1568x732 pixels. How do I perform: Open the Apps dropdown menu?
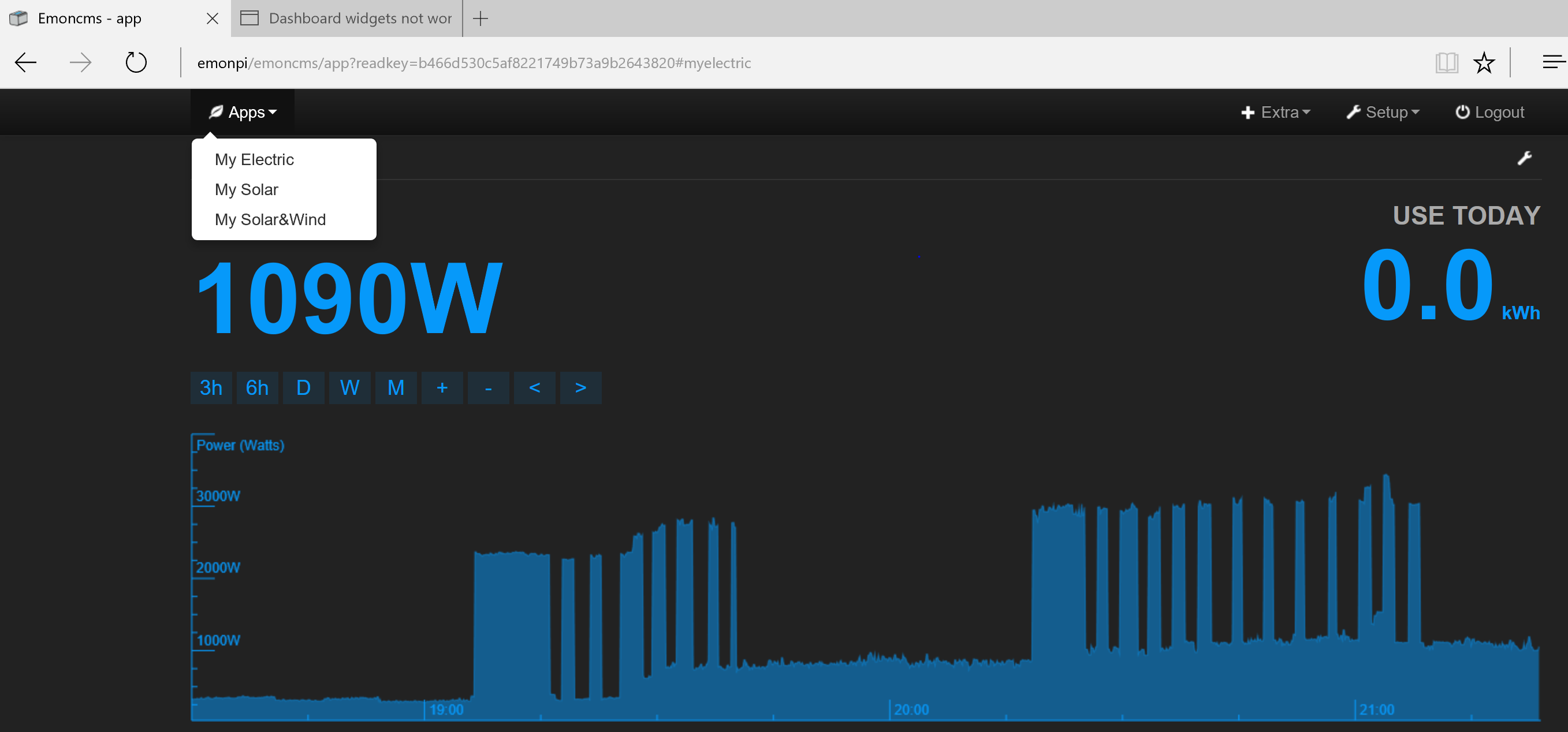click(242, 112)
